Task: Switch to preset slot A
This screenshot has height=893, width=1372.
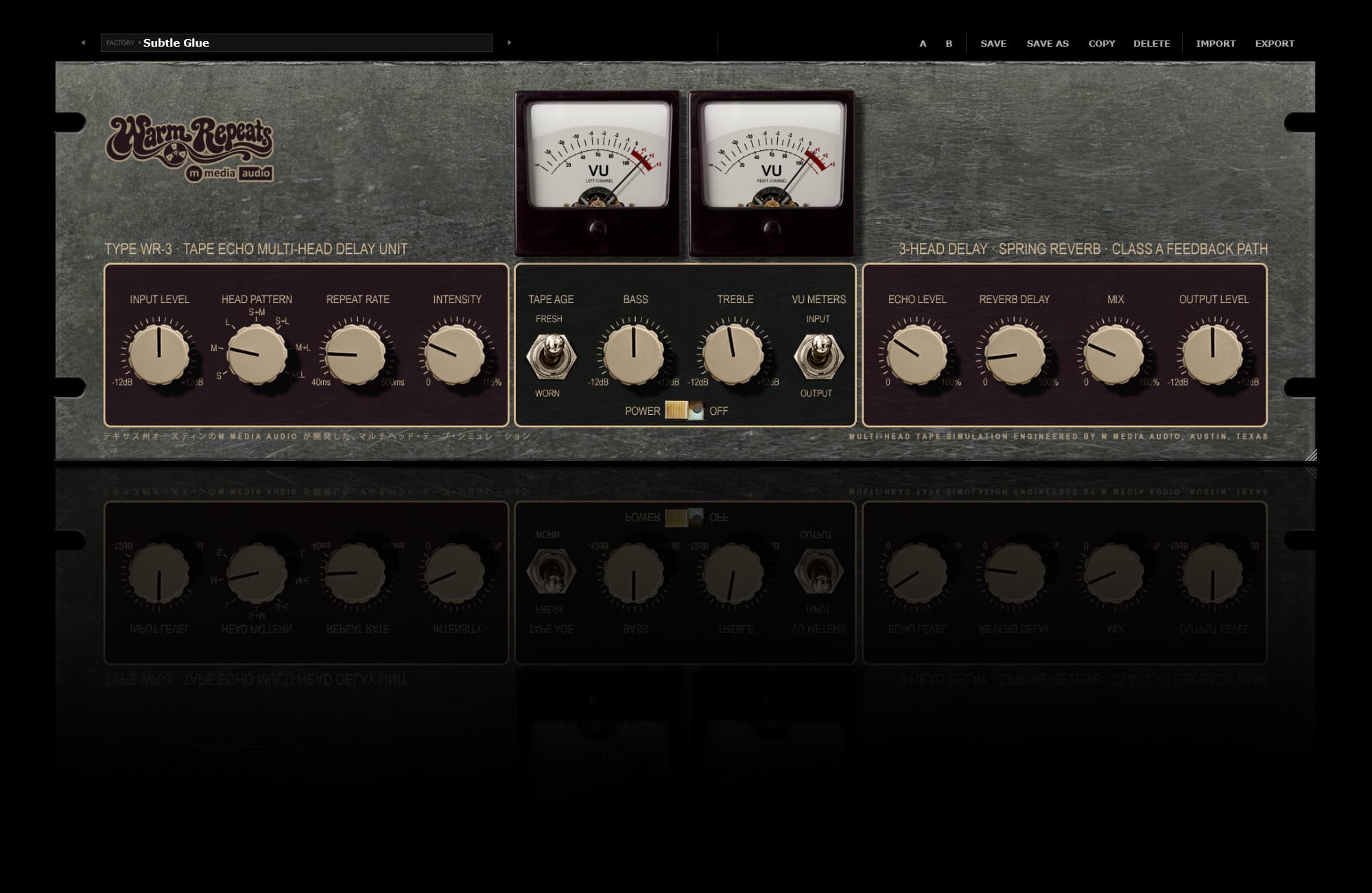Action: (x=923, y=43)
